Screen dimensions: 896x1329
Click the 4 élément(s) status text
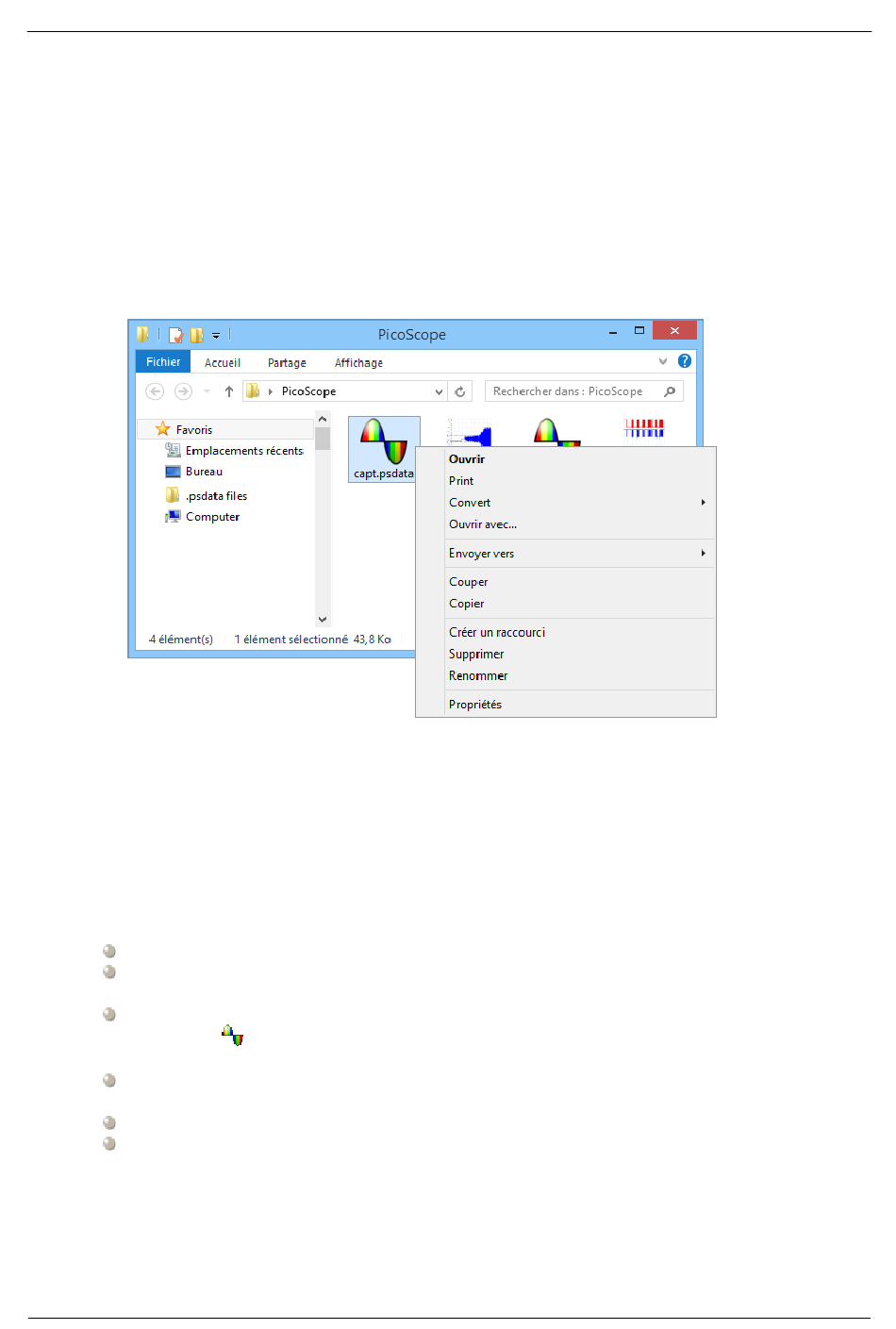pyautogui.click(x=181, y=640)
